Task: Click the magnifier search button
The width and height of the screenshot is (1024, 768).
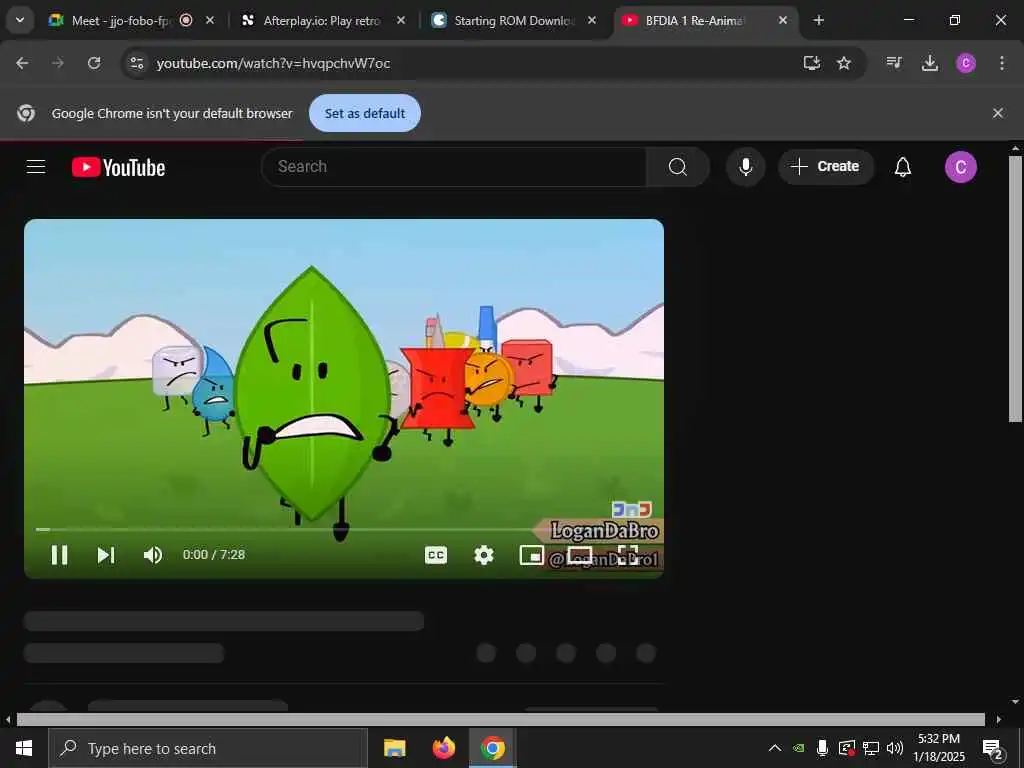Action: [x=678, y=167]
